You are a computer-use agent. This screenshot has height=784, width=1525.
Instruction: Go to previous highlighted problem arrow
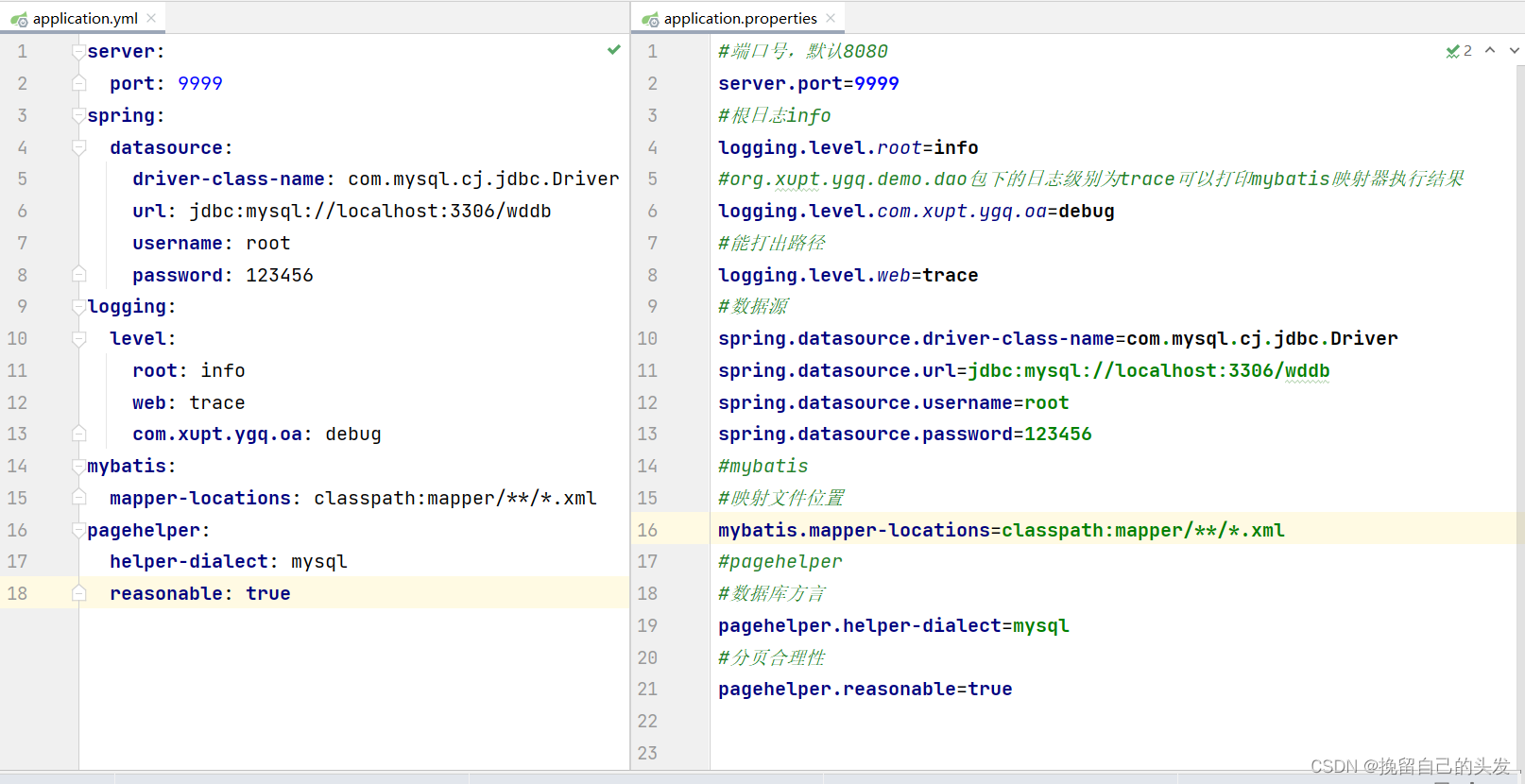pos(1490,50)
